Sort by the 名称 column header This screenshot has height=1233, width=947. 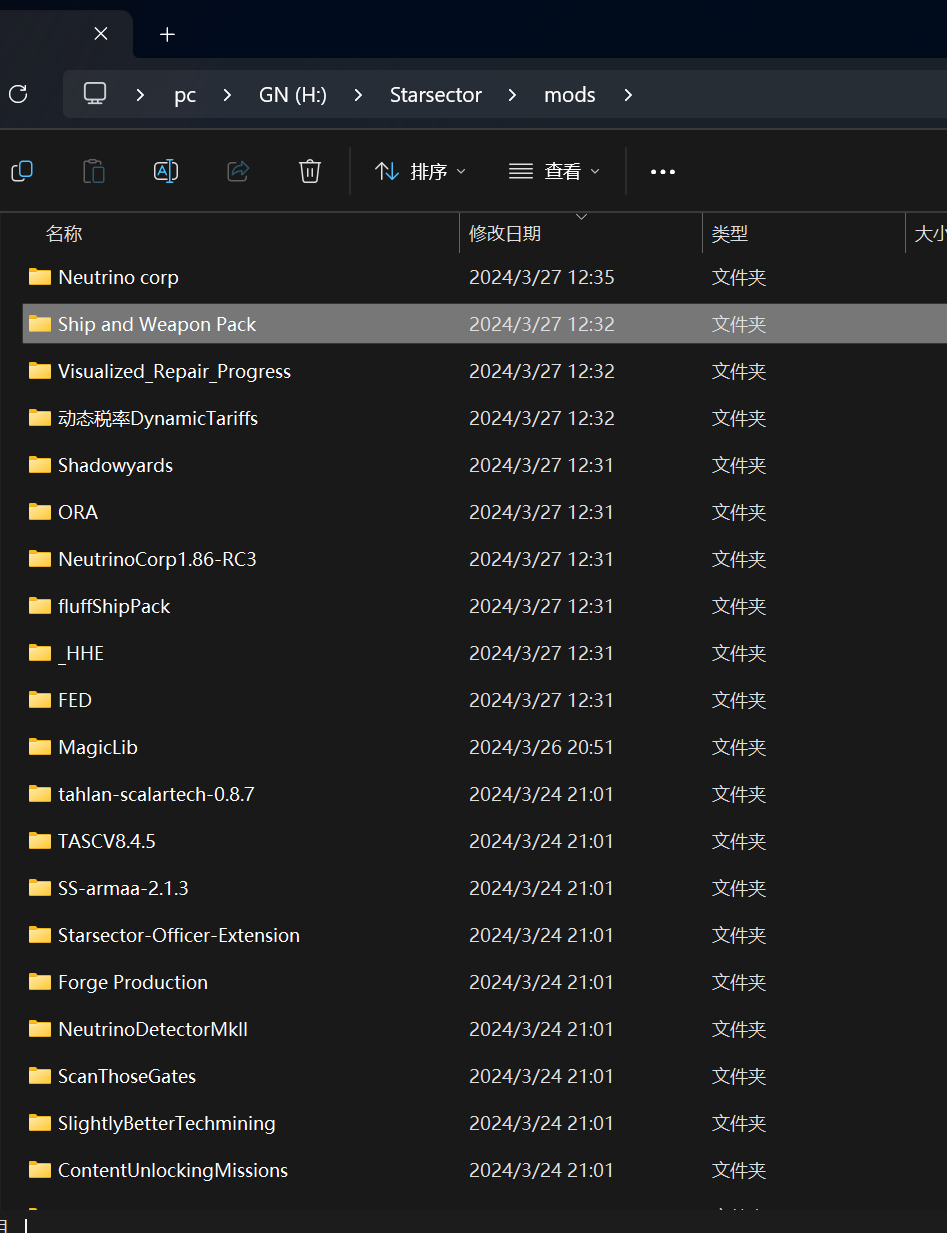click(x=64, y=234)
